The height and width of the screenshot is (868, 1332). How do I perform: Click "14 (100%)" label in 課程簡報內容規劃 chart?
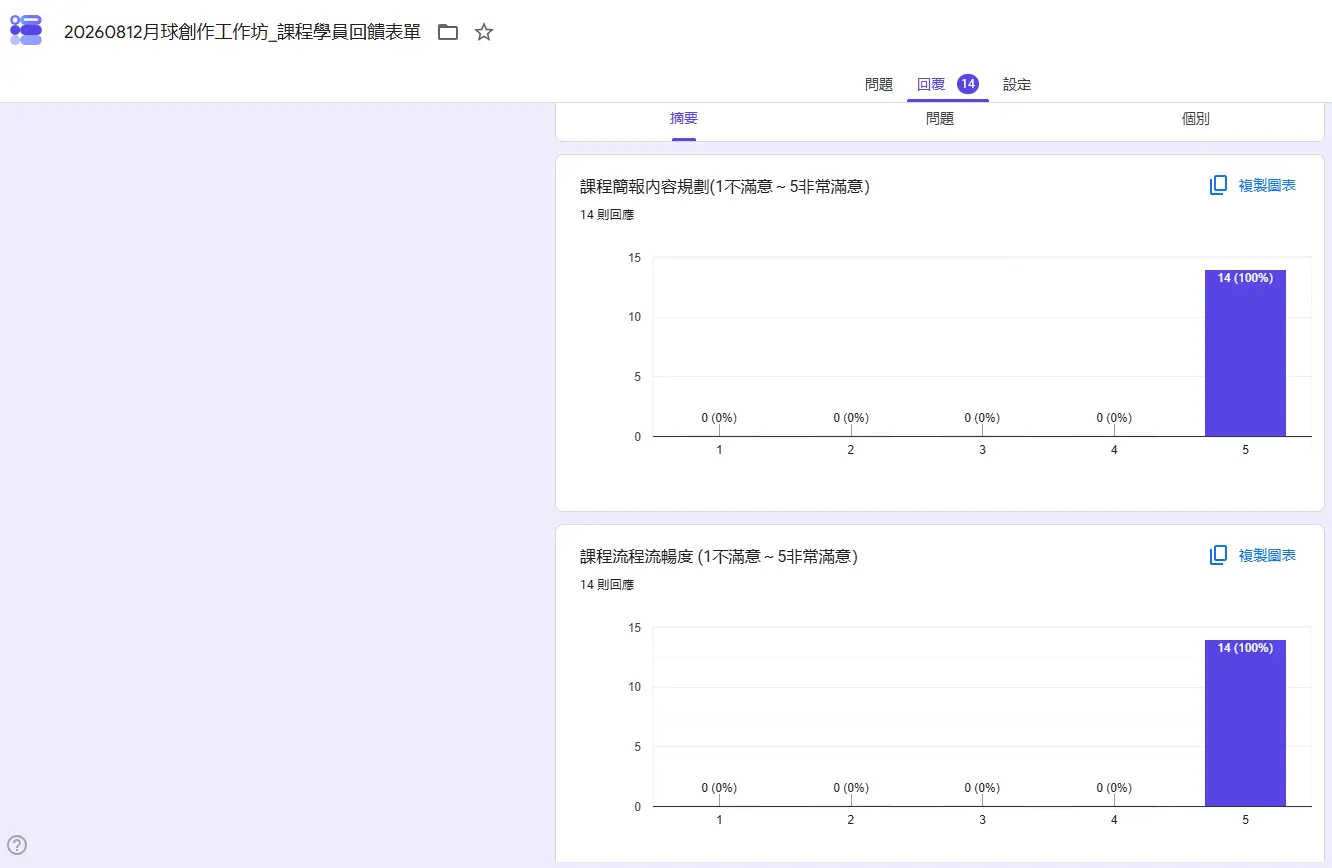point(1245,278)
